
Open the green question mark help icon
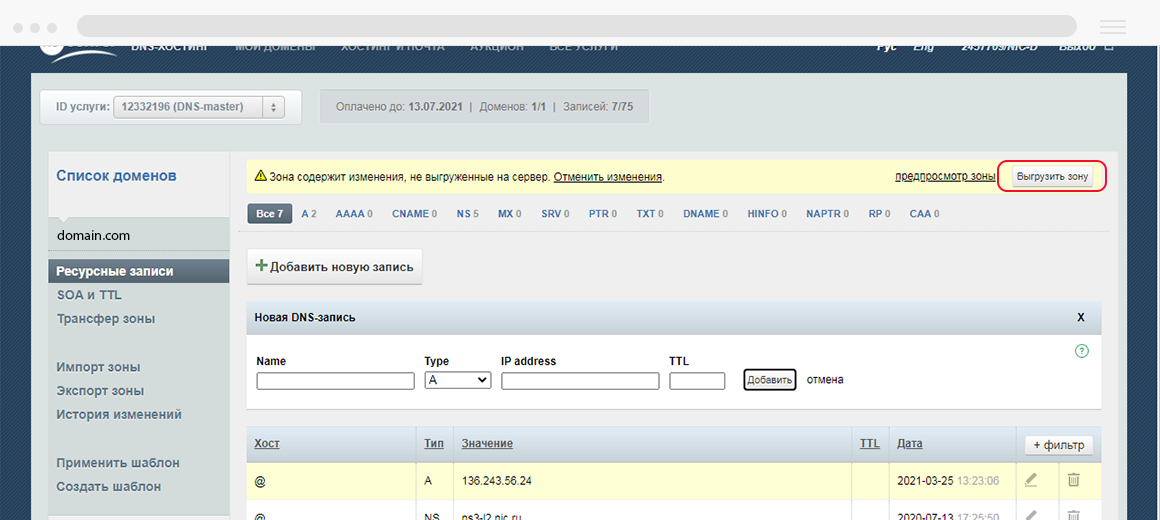pyautogui.click(x=1082, y=351)
